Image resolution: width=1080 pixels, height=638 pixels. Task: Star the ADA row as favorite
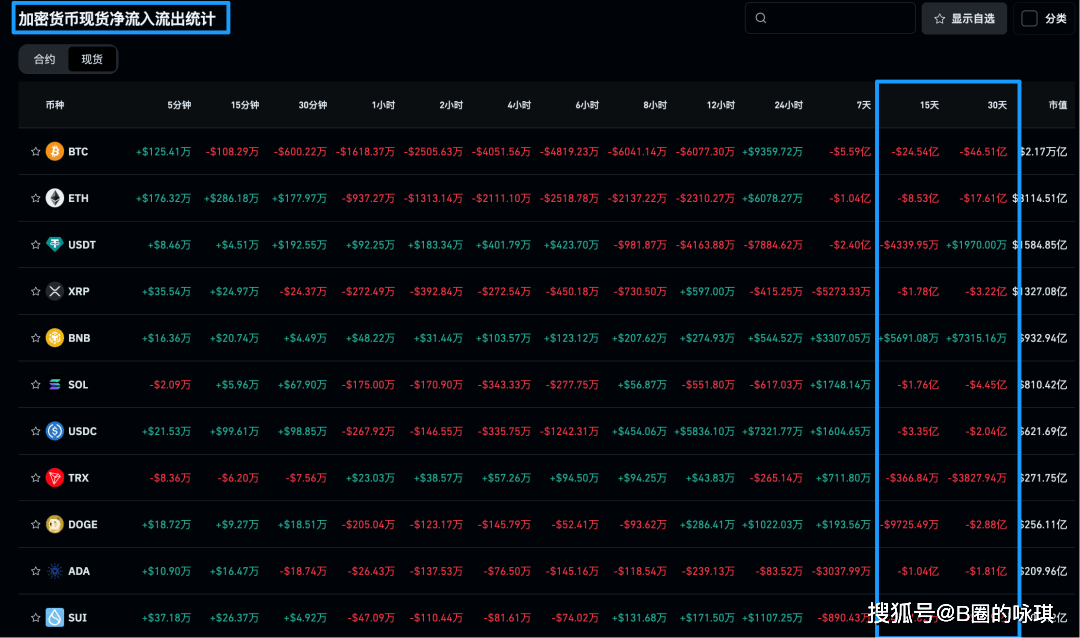pos(35,571)
